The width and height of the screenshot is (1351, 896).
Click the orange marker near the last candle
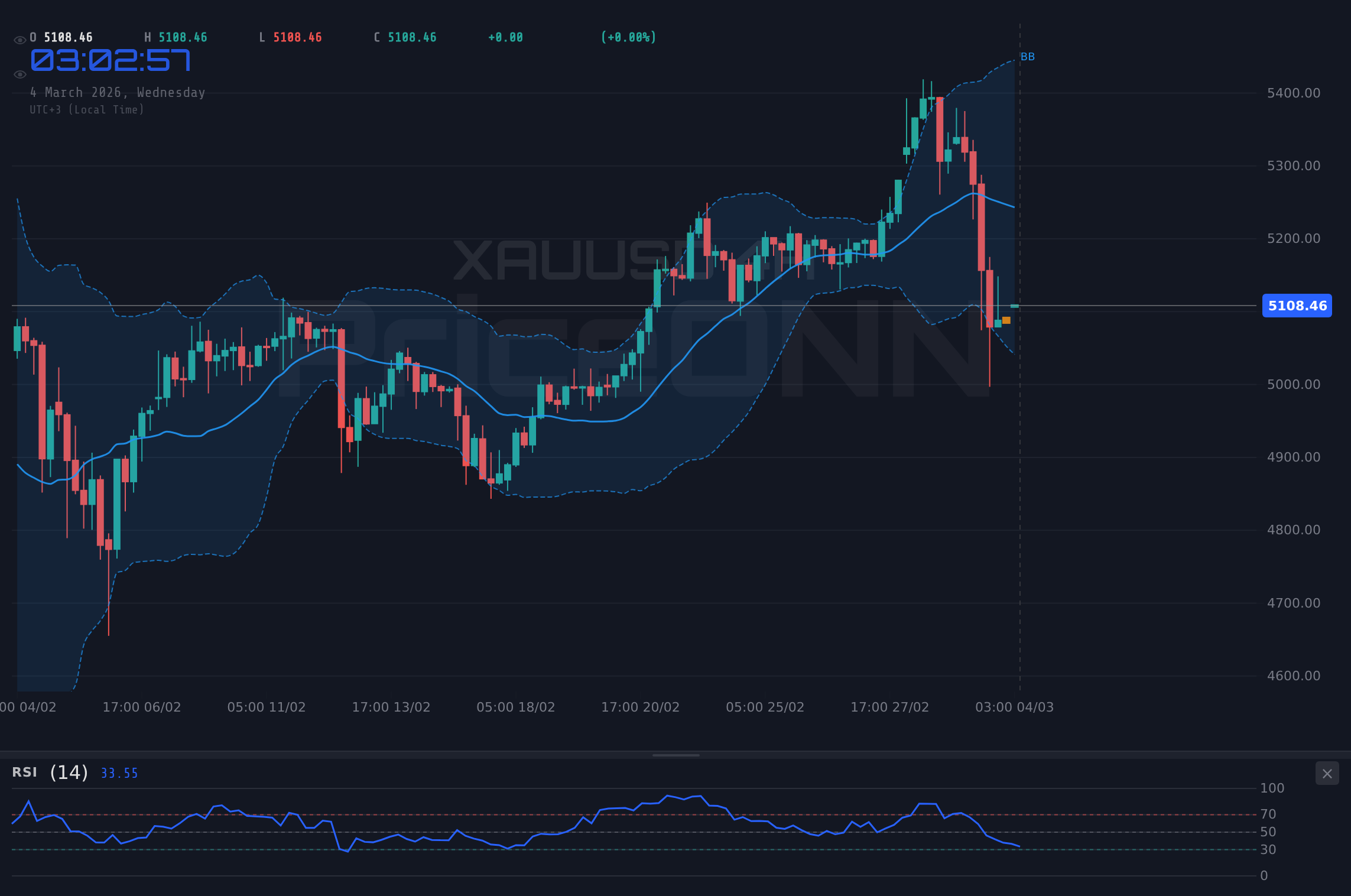pyautogui.click(x=1005, y=320)
